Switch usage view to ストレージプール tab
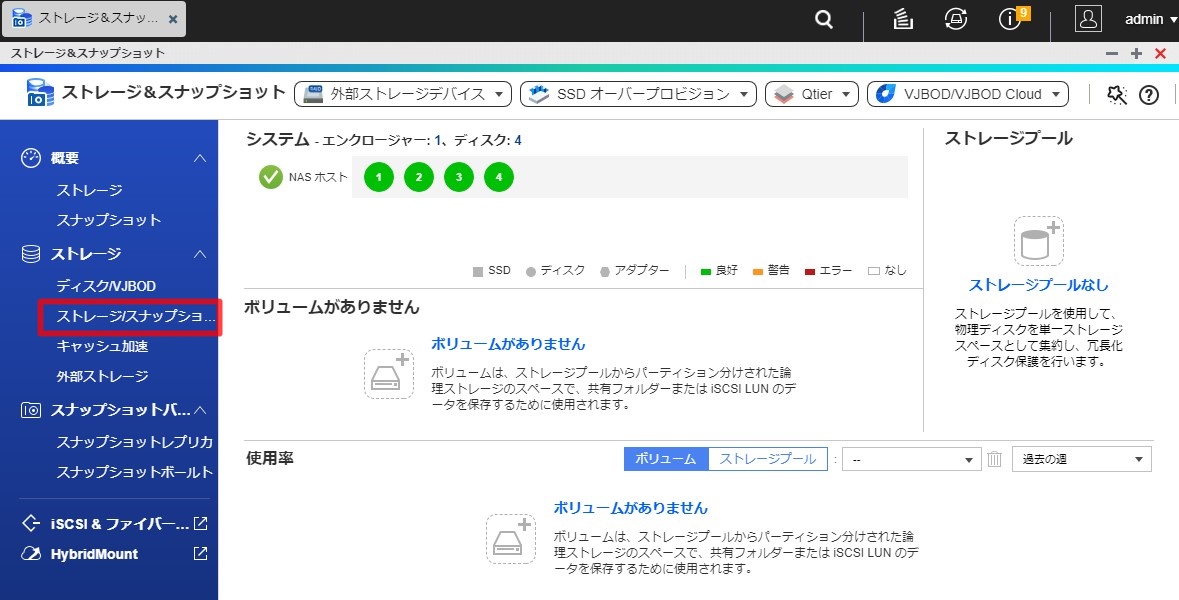 tap(768, 459)
